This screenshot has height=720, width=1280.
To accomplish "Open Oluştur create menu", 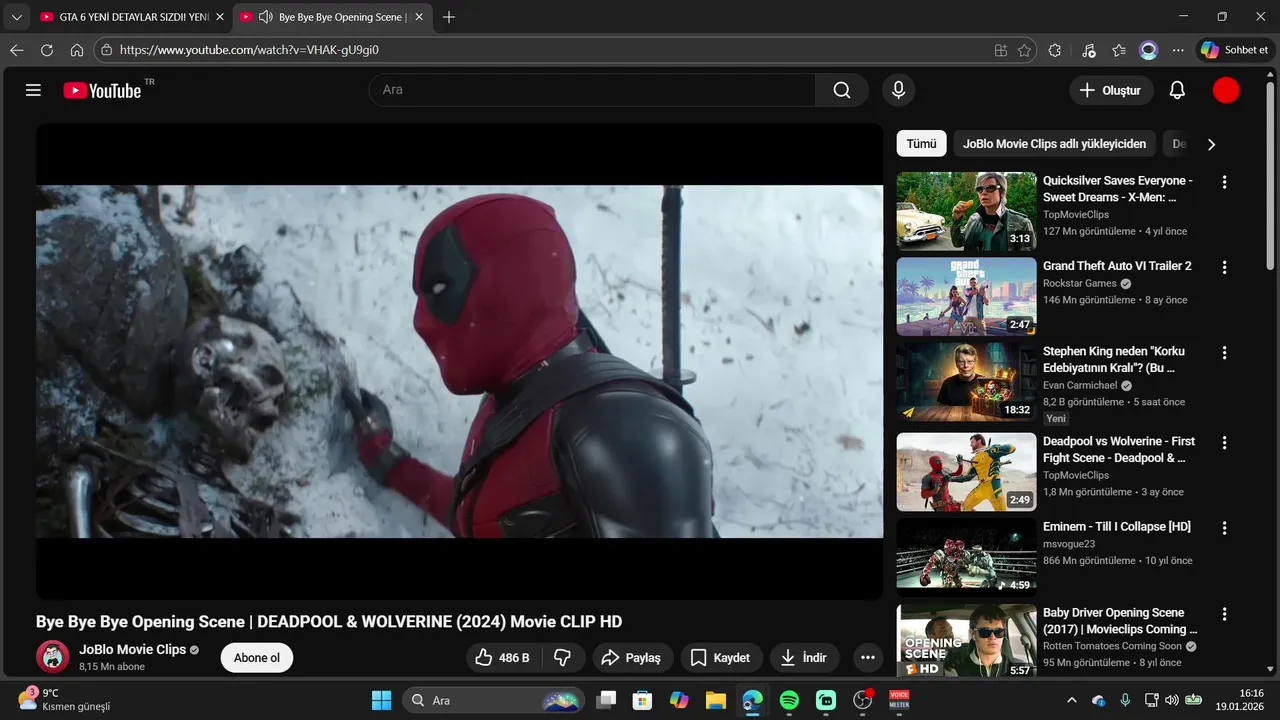I will point(1111,90).
